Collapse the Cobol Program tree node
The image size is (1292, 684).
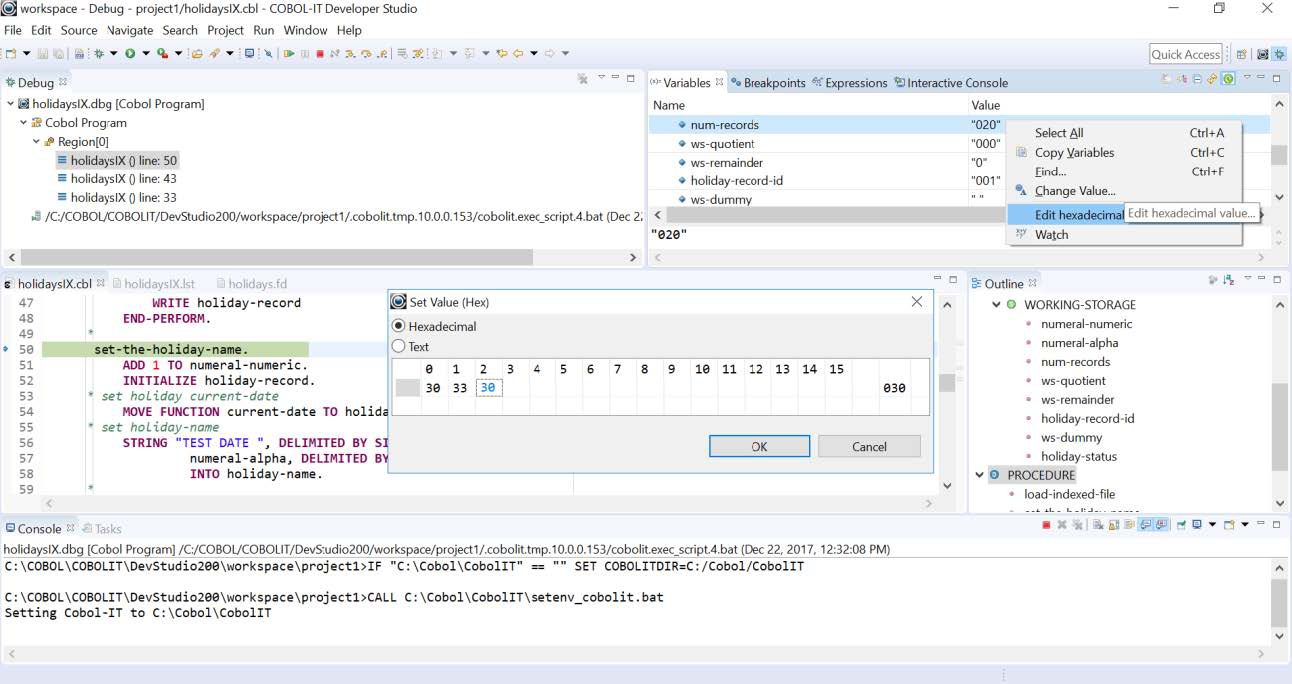[24, 123]
